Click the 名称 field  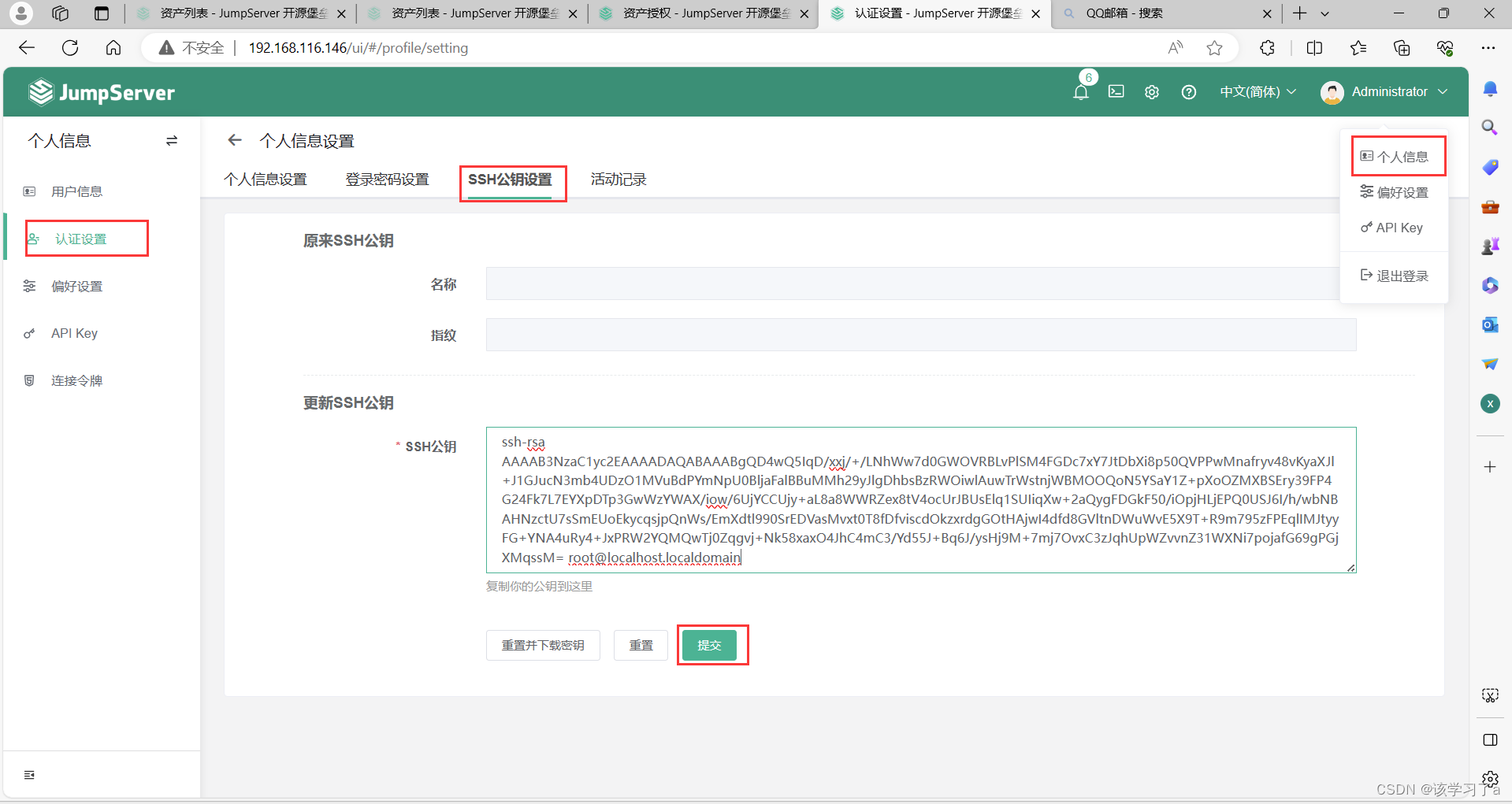(x=921, y=283)
